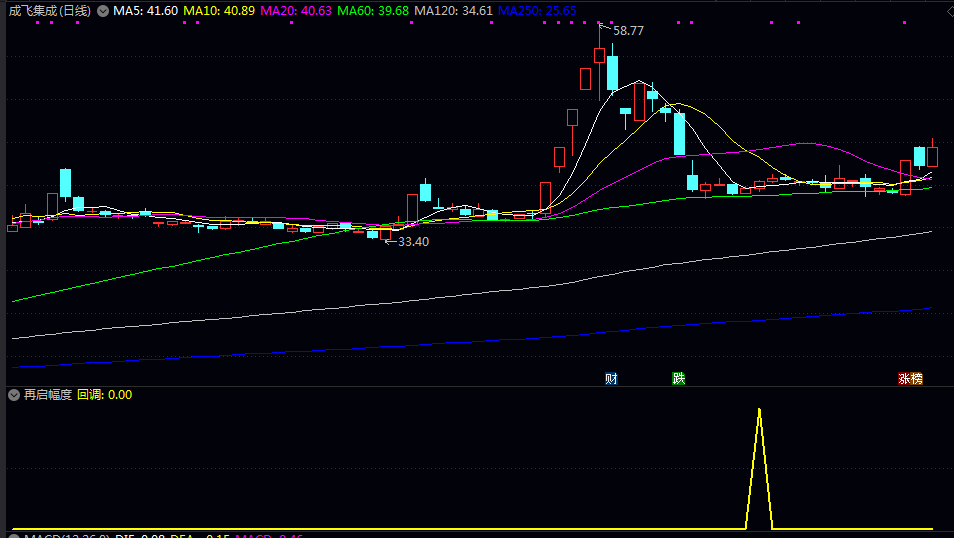The height and width of the screenshot is (538, 954).
Task: Click the 58.77 high price annotation
Action: (x=628, y=31)
